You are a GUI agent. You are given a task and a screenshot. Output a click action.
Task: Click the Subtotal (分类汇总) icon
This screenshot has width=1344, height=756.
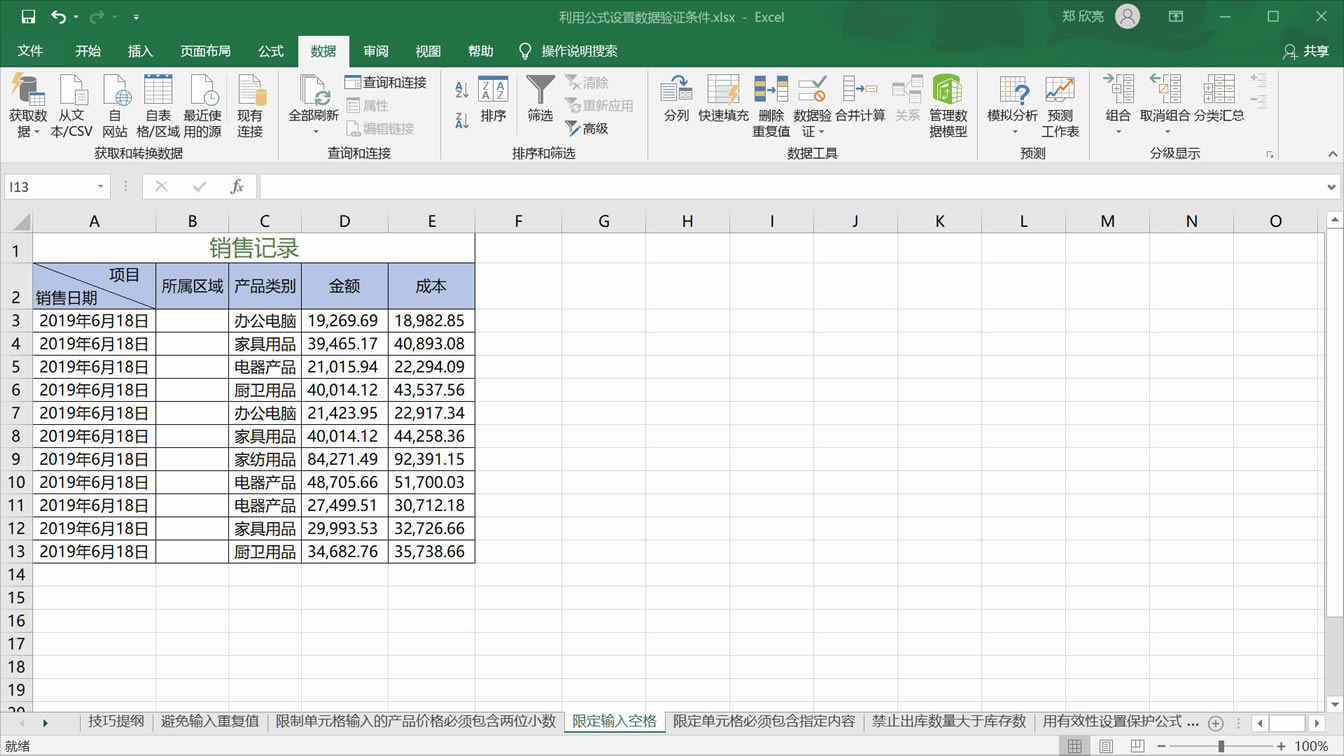pos(1219,92)
